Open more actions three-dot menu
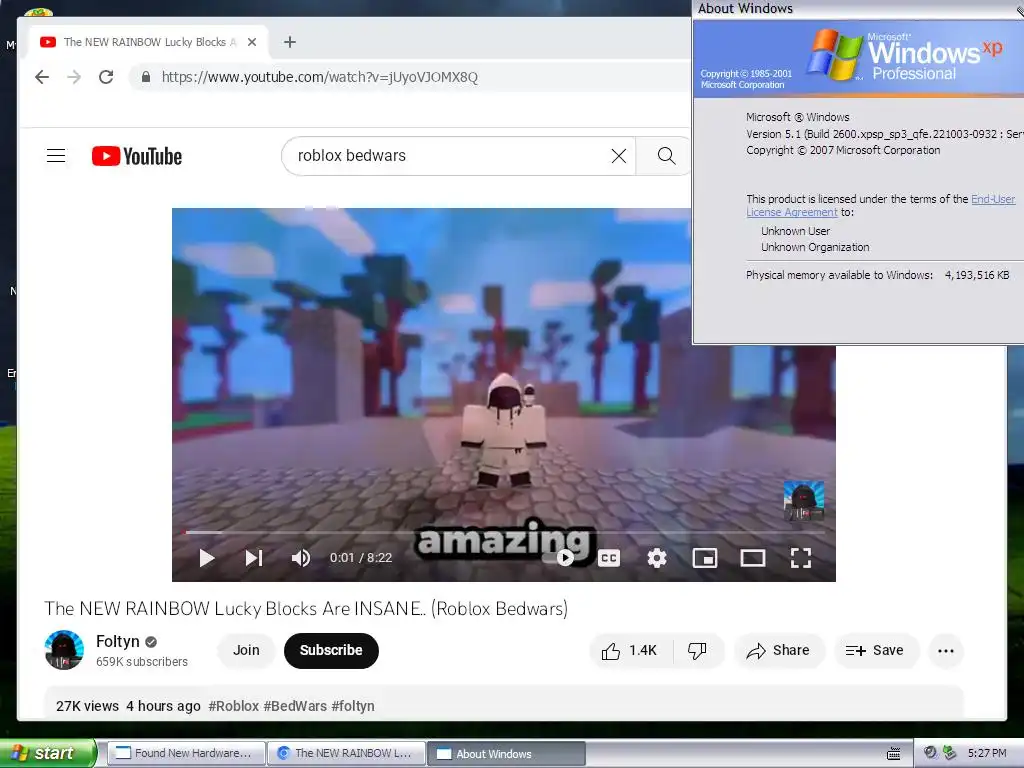Viewport: 1024px width, 768px height. click(946, 650)
